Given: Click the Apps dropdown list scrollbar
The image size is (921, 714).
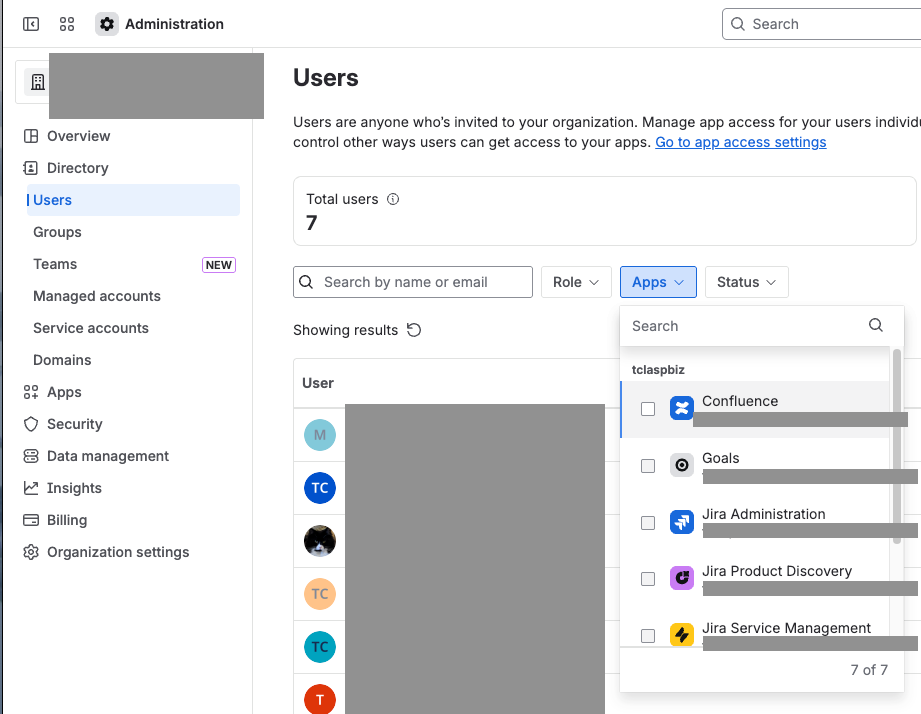Looking at the screenshot, I should click(x=896, y=446).
